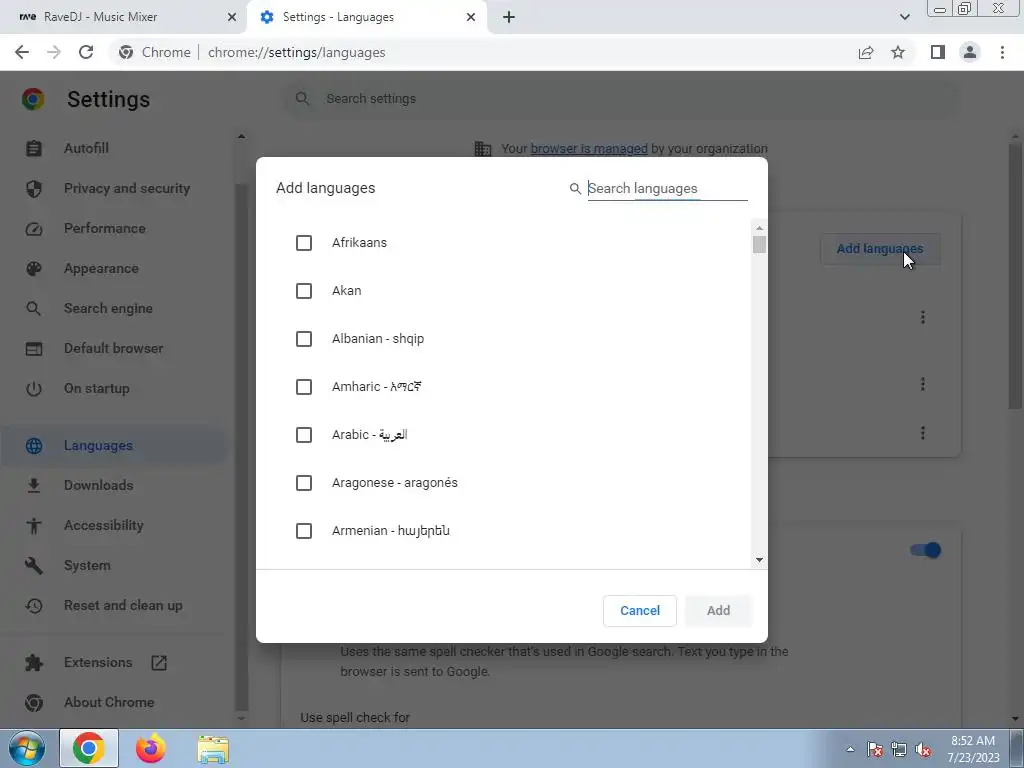
Task: Focus the Search languages field
Action: (667, 189)
